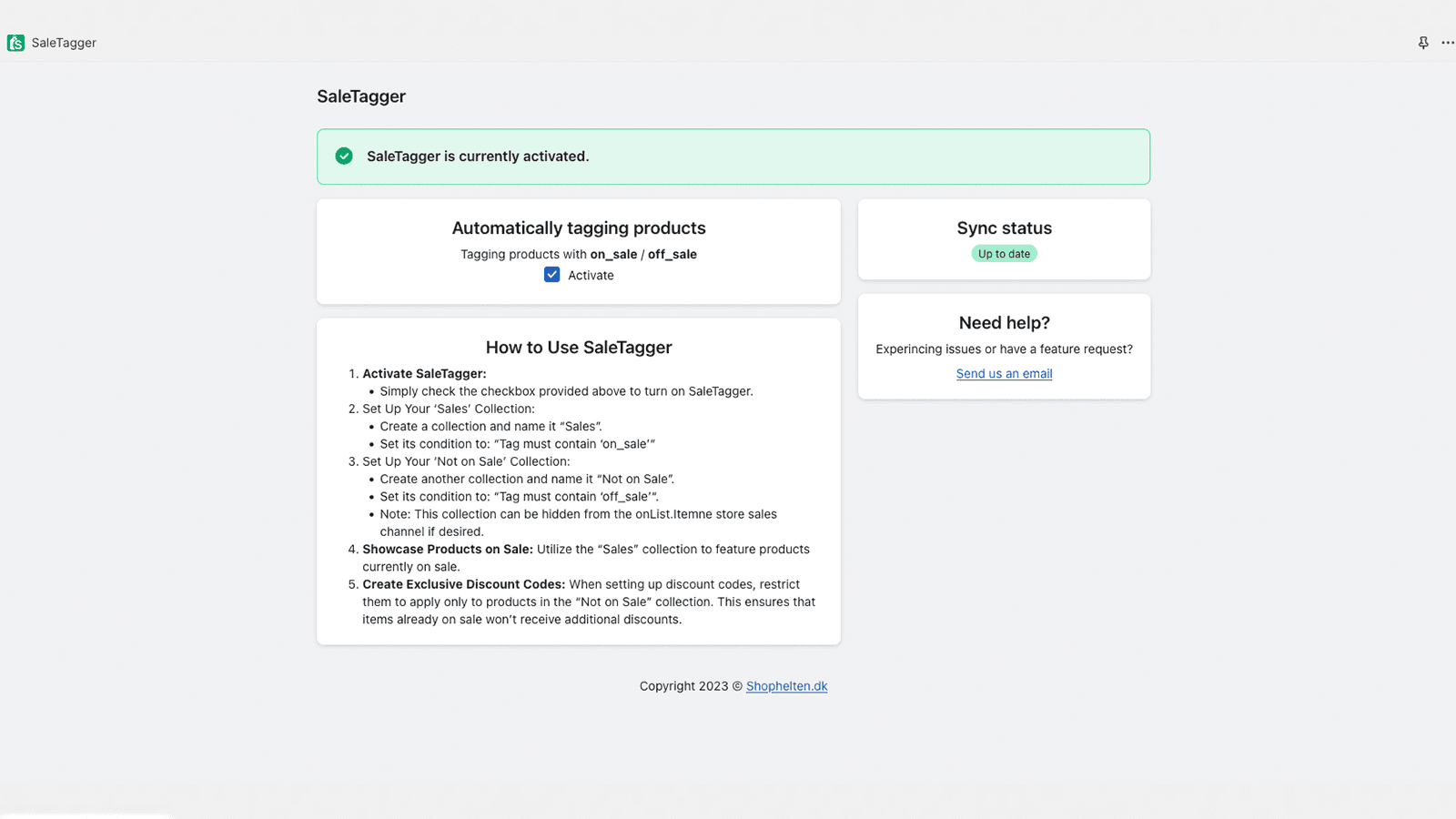Click the 'Automatically tagging products' card title
The image size is (1456, 819).
tap(579, 227)
